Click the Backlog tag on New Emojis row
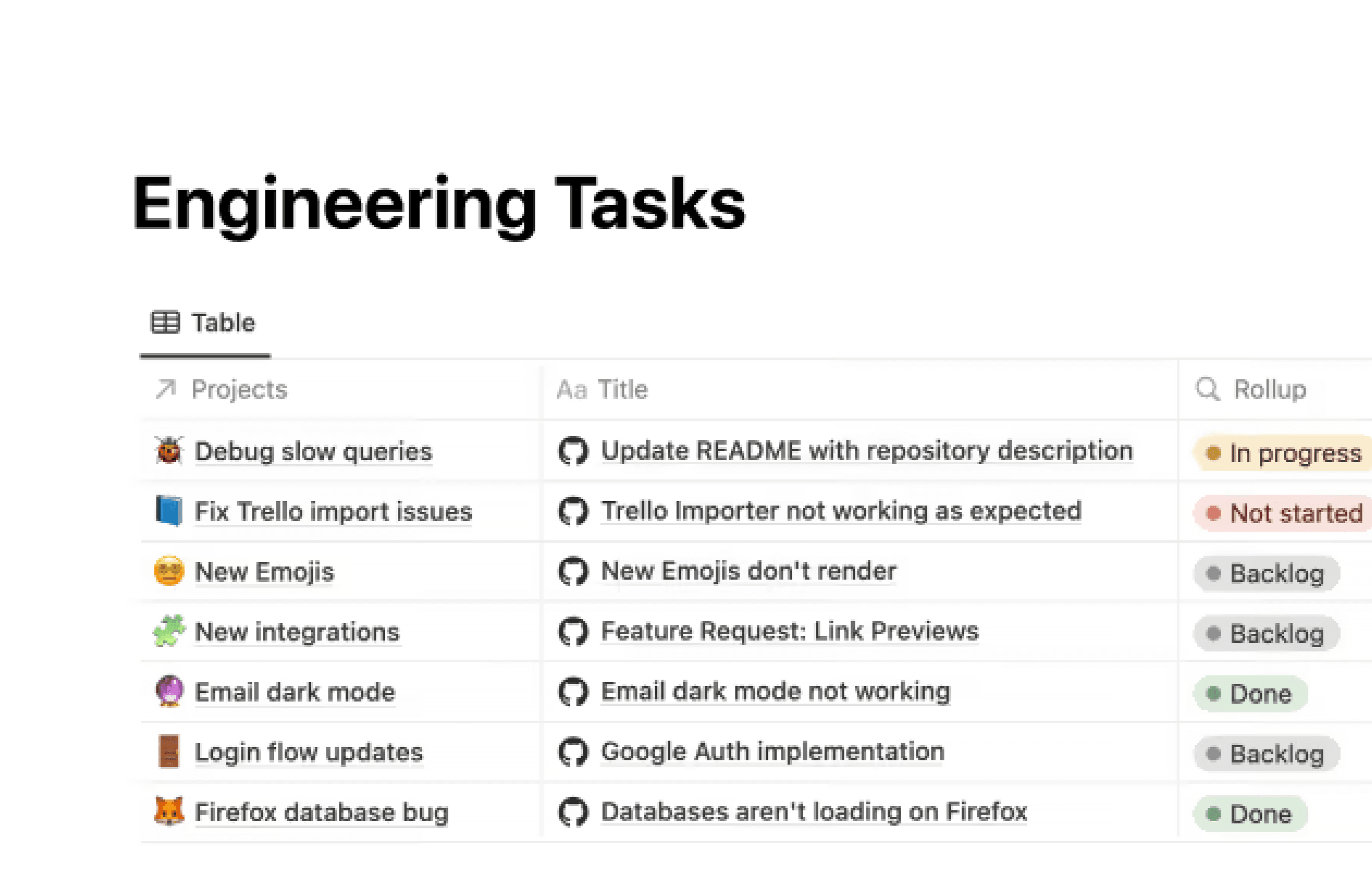 coord(1266,573)
